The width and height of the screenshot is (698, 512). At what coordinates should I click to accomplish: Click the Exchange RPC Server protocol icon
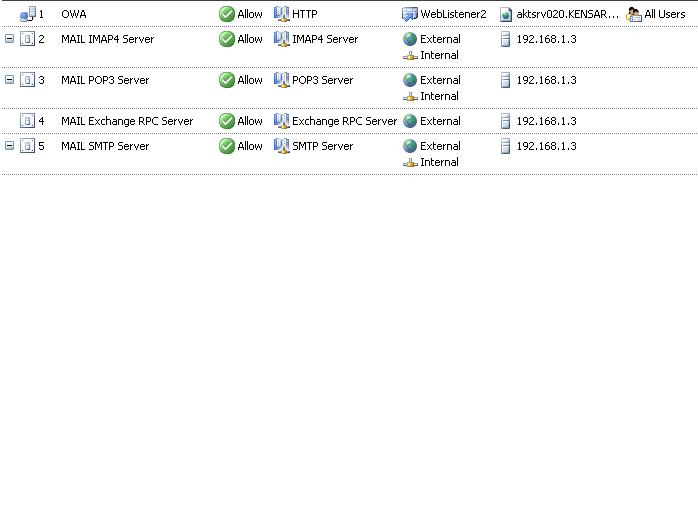(x=281, y=121)
